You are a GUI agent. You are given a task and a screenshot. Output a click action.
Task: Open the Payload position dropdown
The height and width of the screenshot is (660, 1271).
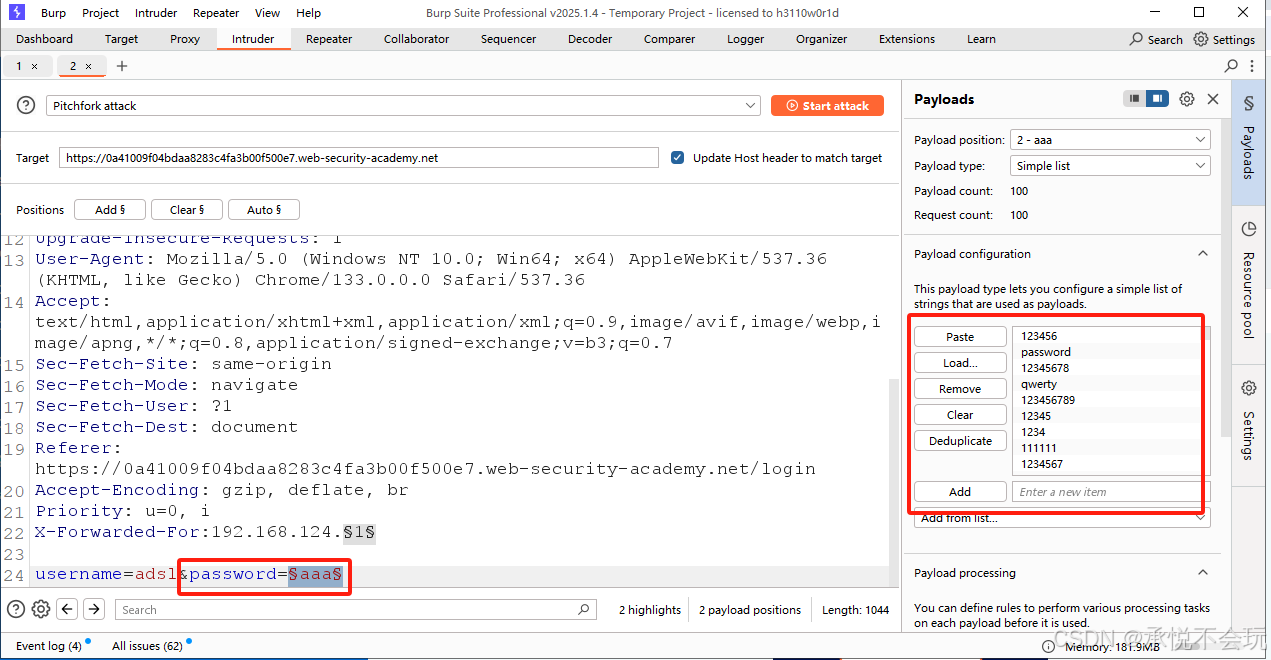(x=1110, y=140)
